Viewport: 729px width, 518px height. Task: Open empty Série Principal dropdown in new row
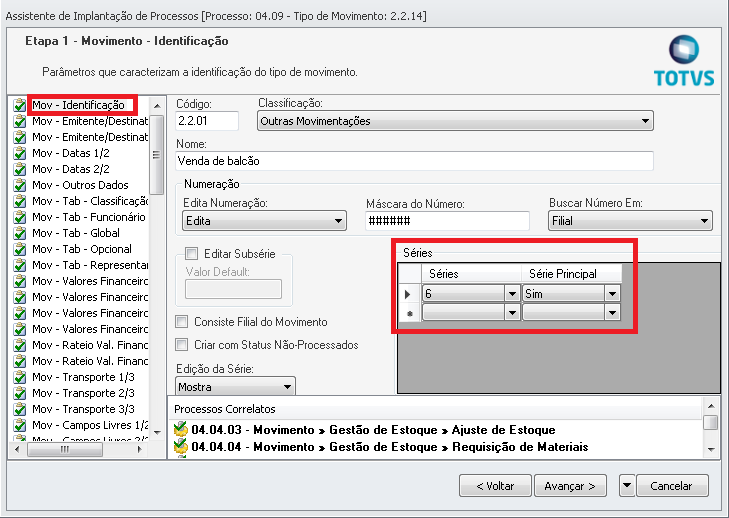click(612, 313)
